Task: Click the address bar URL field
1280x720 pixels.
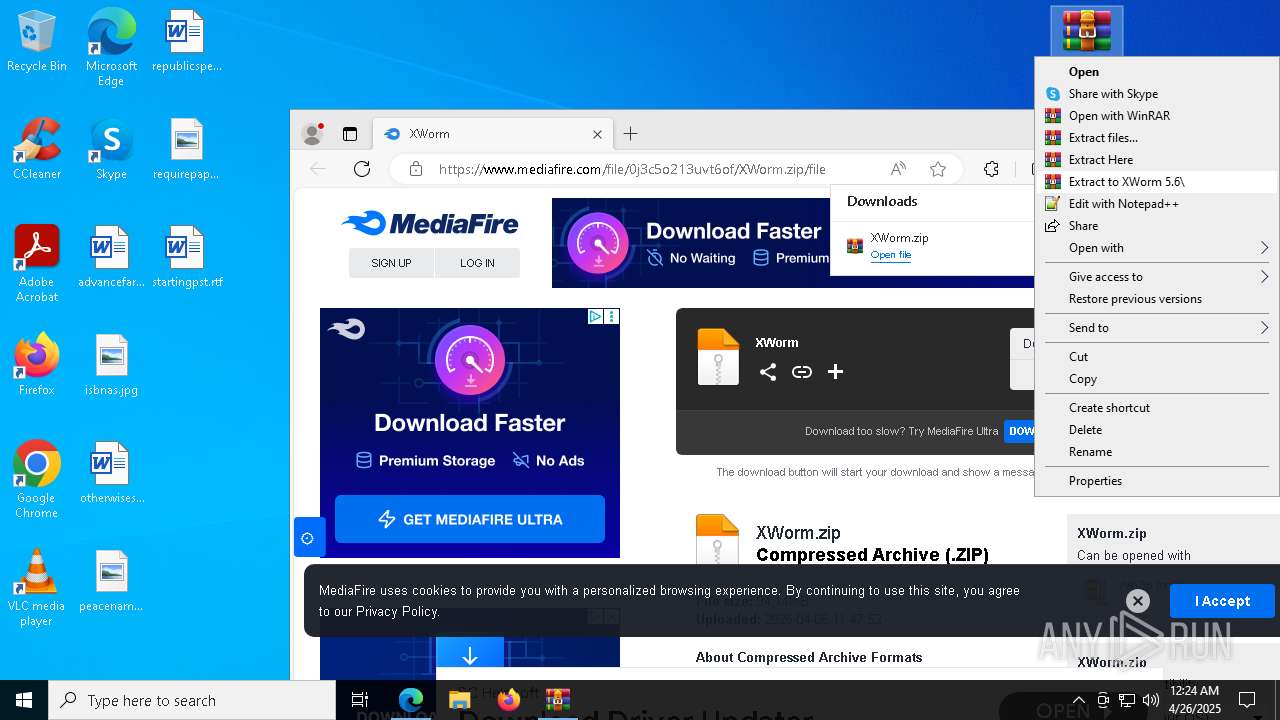Action: 632,169
